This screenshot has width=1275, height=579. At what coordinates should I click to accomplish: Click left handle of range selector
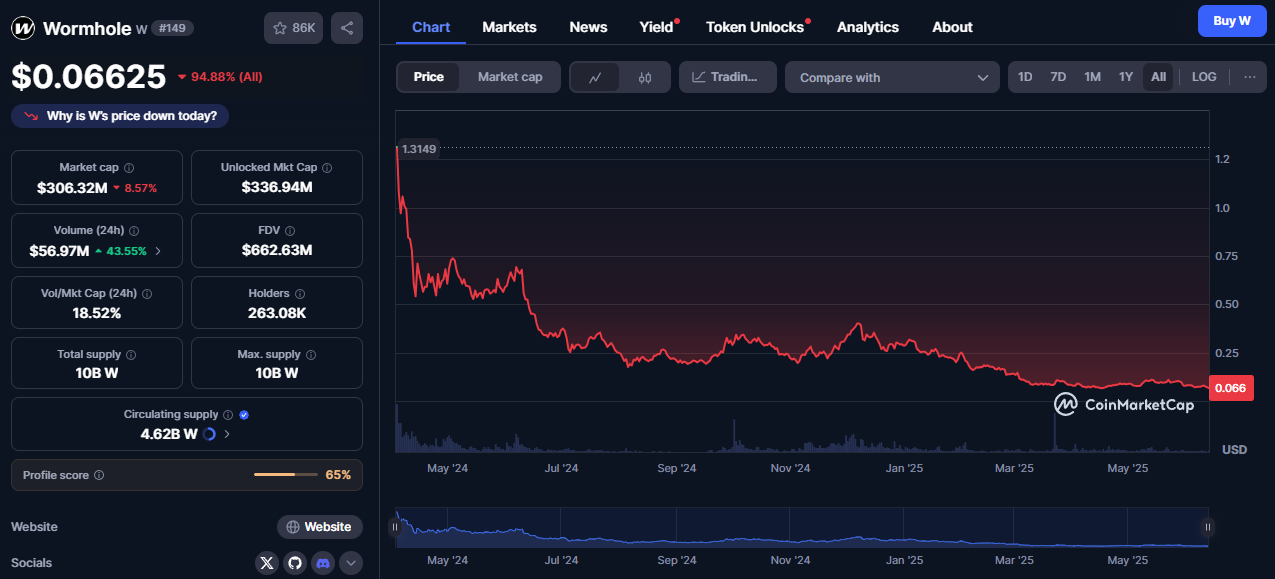pos(395,527)
